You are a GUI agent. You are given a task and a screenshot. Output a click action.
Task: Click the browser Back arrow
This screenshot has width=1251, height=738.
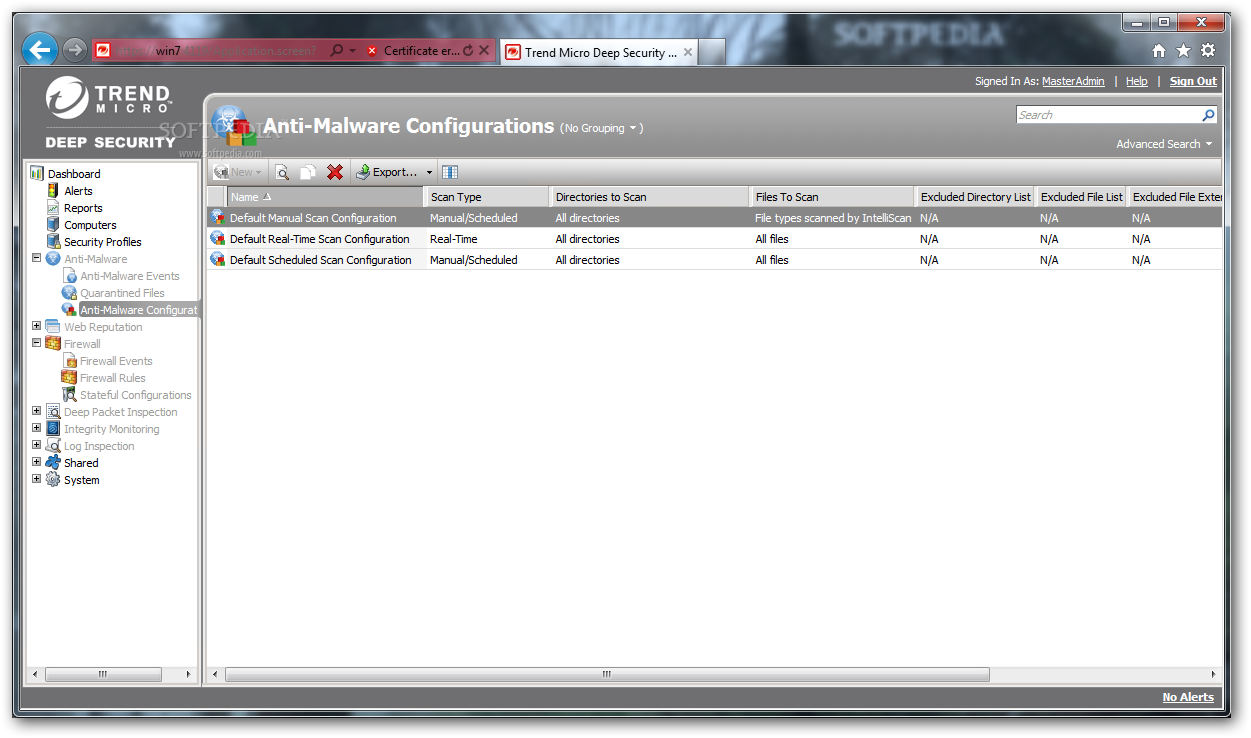tap(40, 49)
